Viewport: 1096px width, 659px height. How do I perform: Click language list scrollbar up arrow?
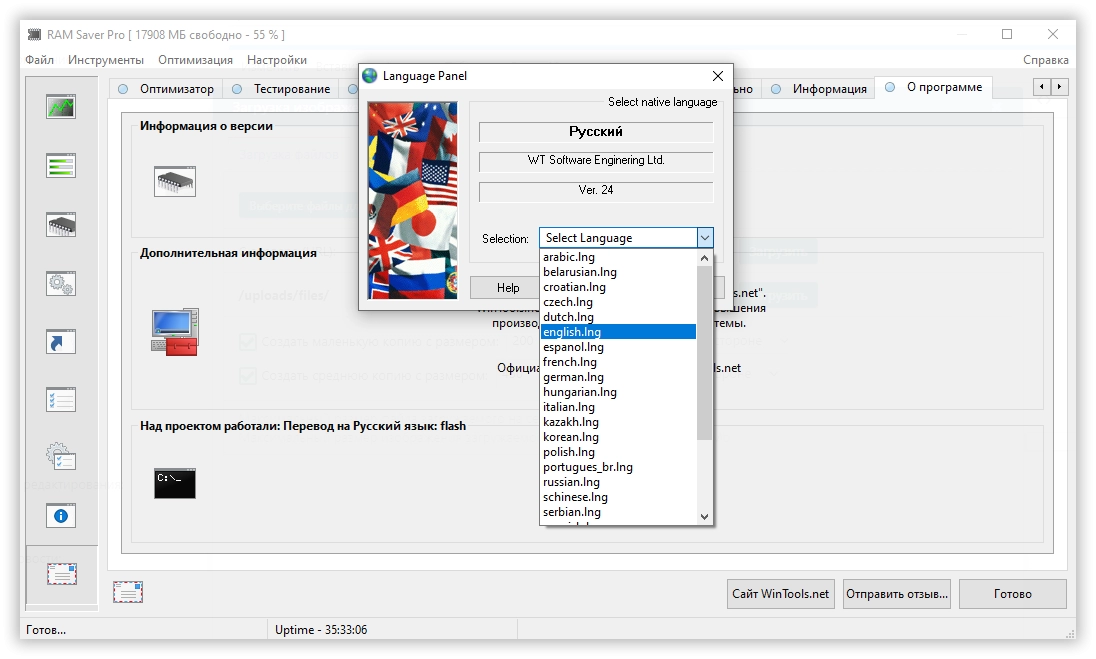click(705, 258)
